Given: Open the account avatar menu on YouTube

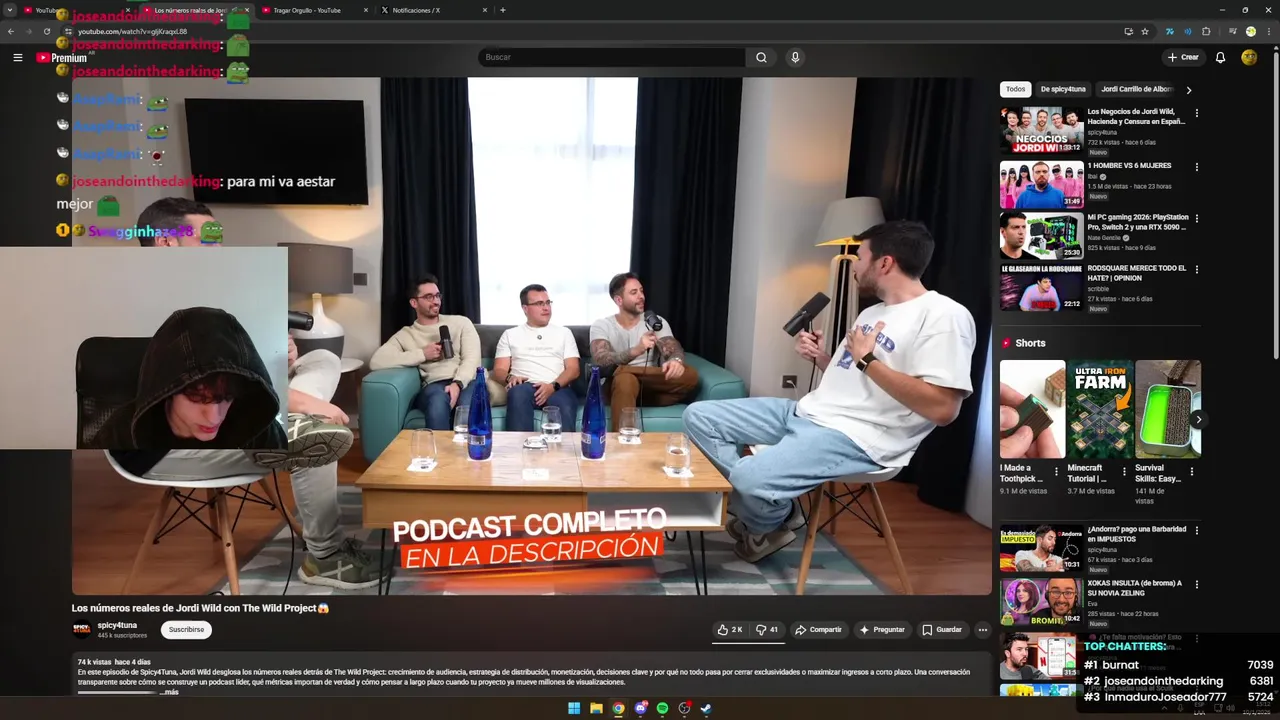Looking at the screenshot, I should 1249,57.
